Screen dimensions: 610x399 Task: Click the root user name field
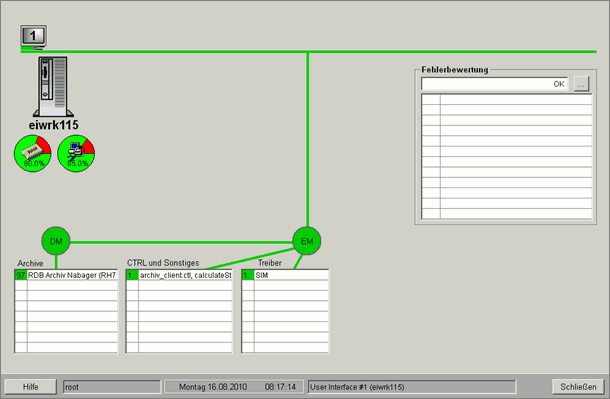click(112, 387)
